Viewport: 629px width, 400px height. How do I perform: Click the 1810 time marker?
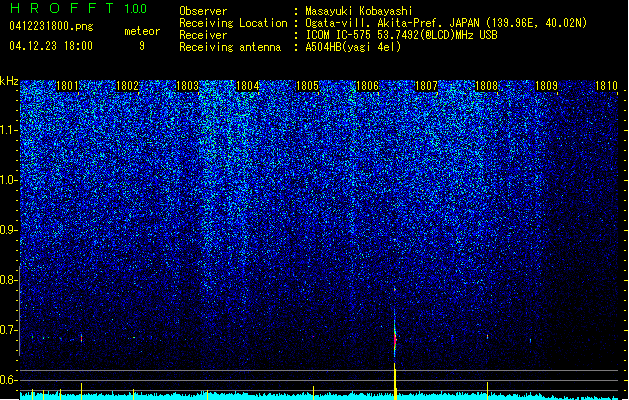pyautogui.click(x=606, y=86)
